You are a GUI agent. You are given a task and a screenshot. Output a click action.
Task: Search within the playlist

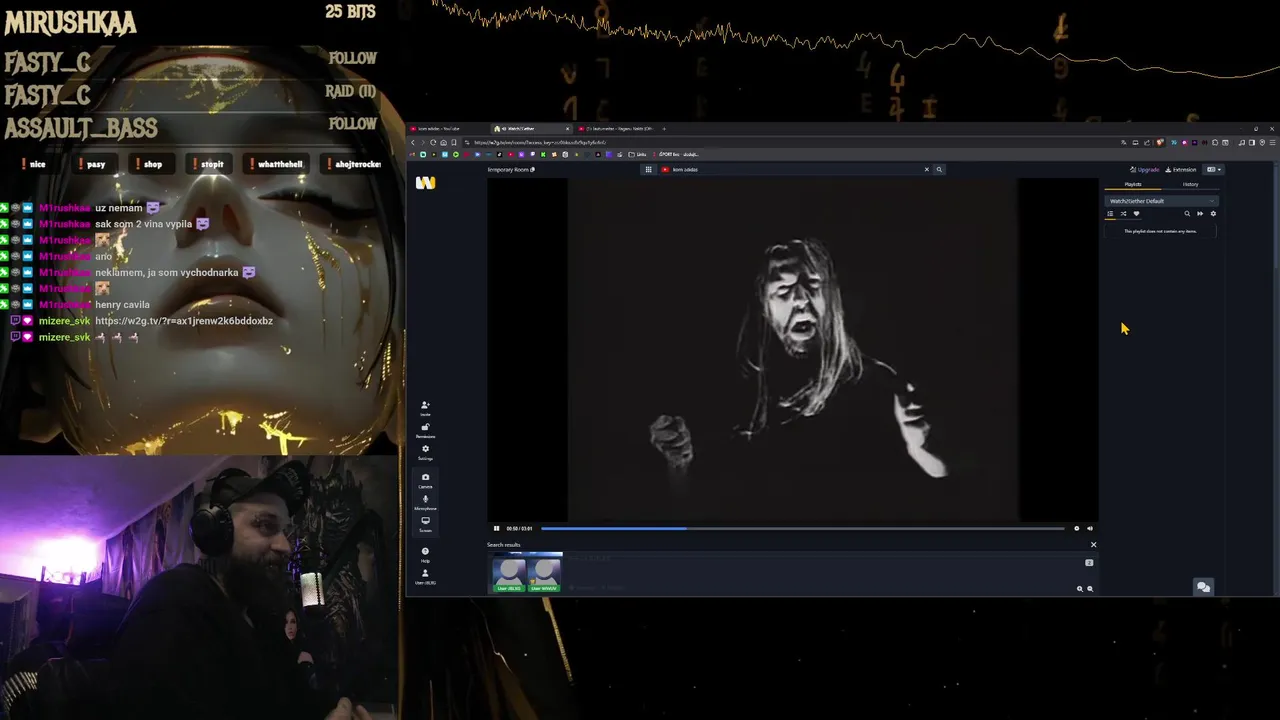tap(1187, 213)
